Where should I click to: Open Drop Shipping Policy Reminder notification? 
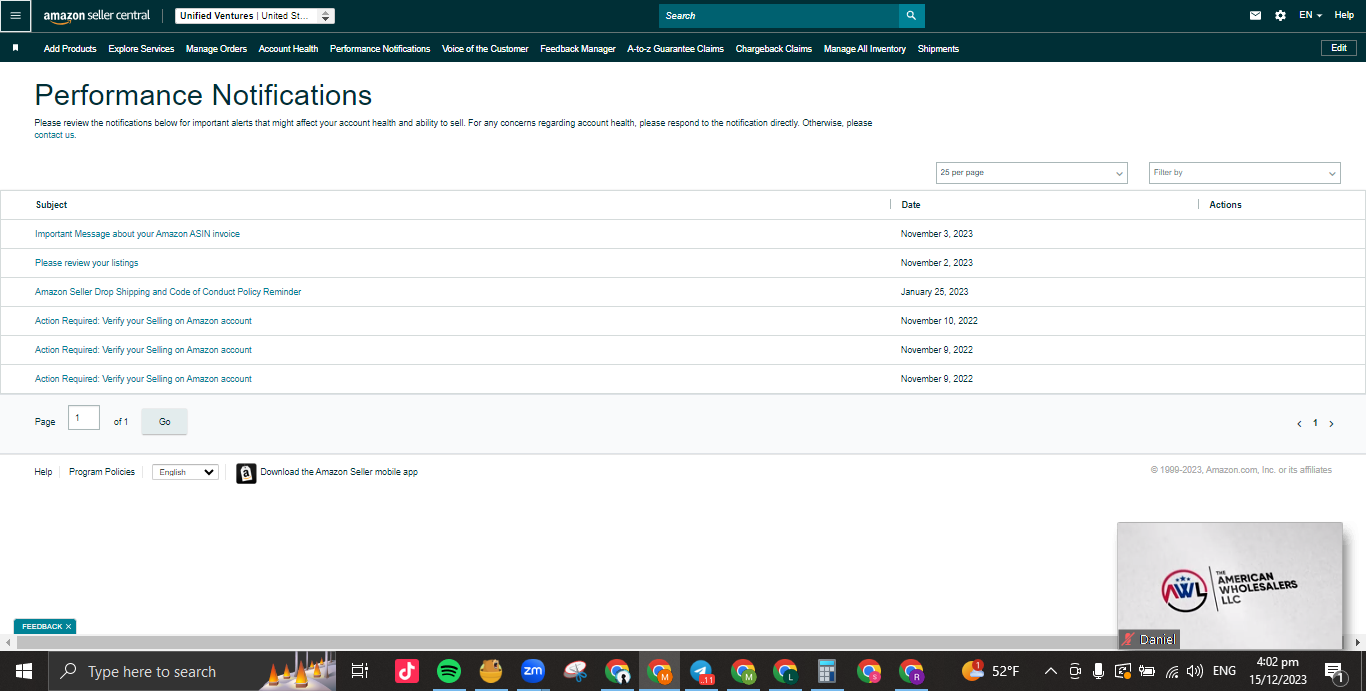pos(168,292)
